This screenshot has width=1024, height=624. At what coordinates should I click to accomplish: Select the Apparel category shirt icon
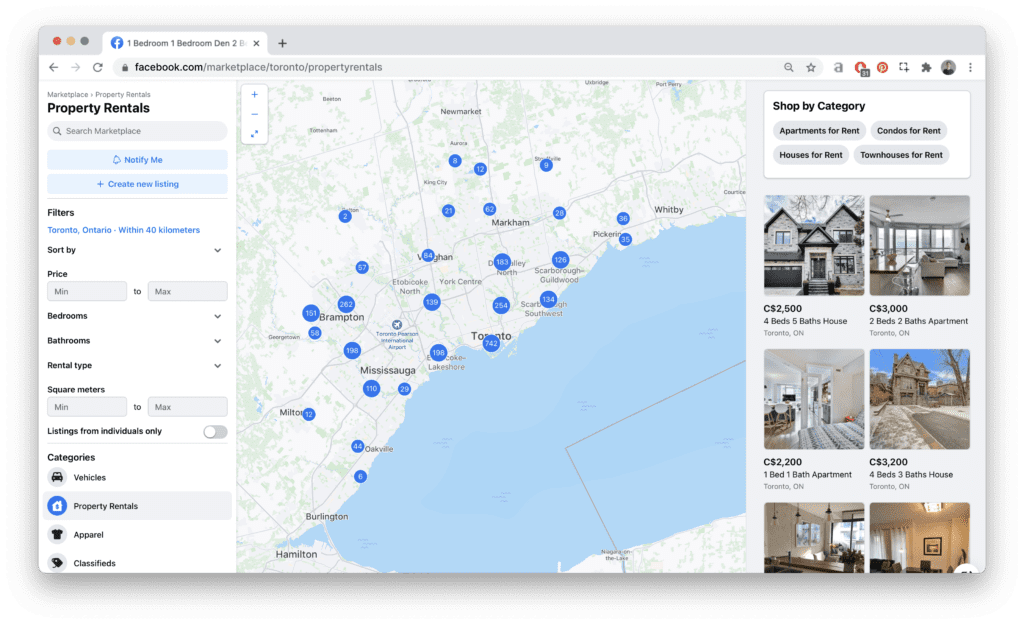(x=57, y=535)
